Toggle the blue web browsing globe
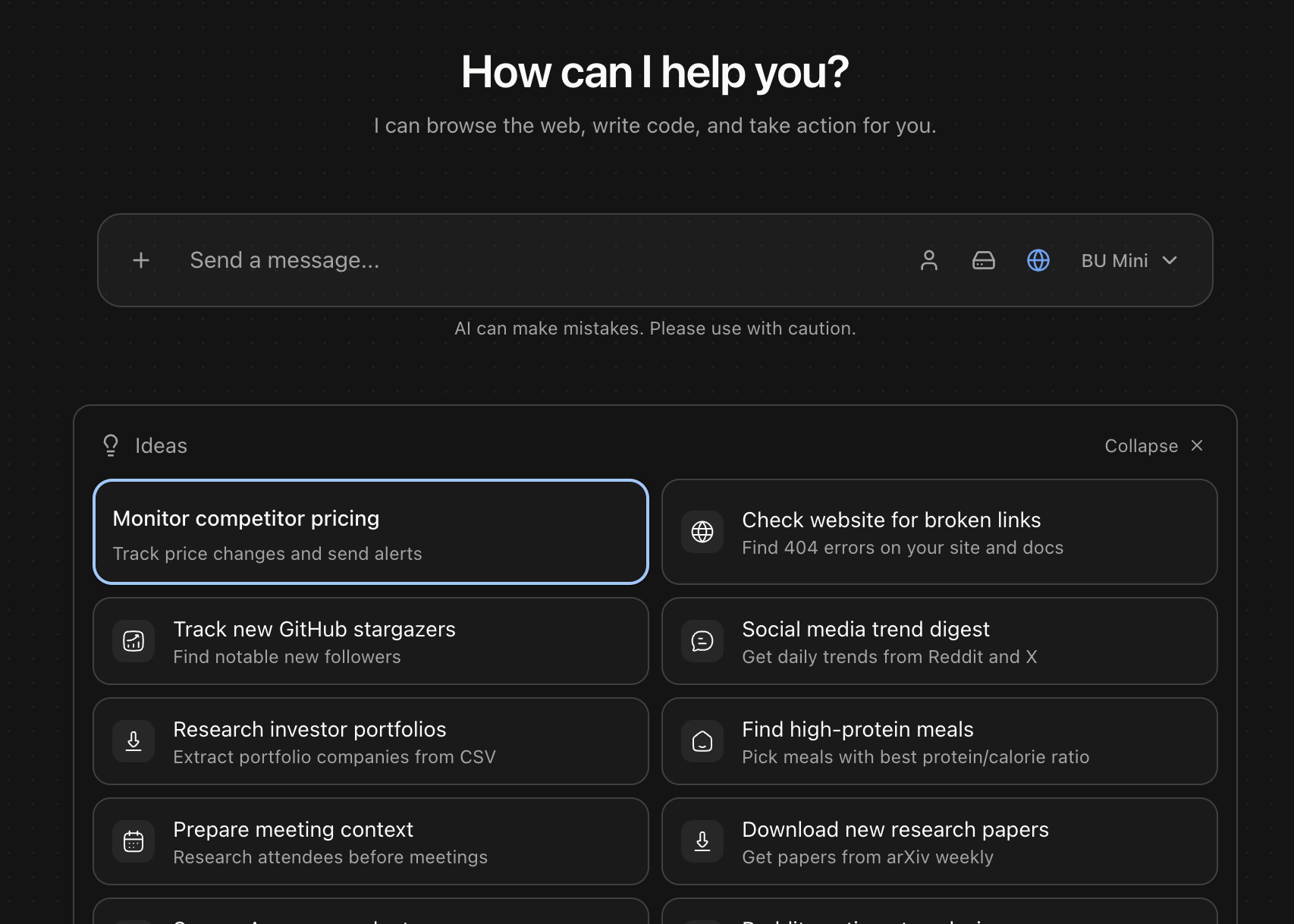 [x=1038, y=260]
